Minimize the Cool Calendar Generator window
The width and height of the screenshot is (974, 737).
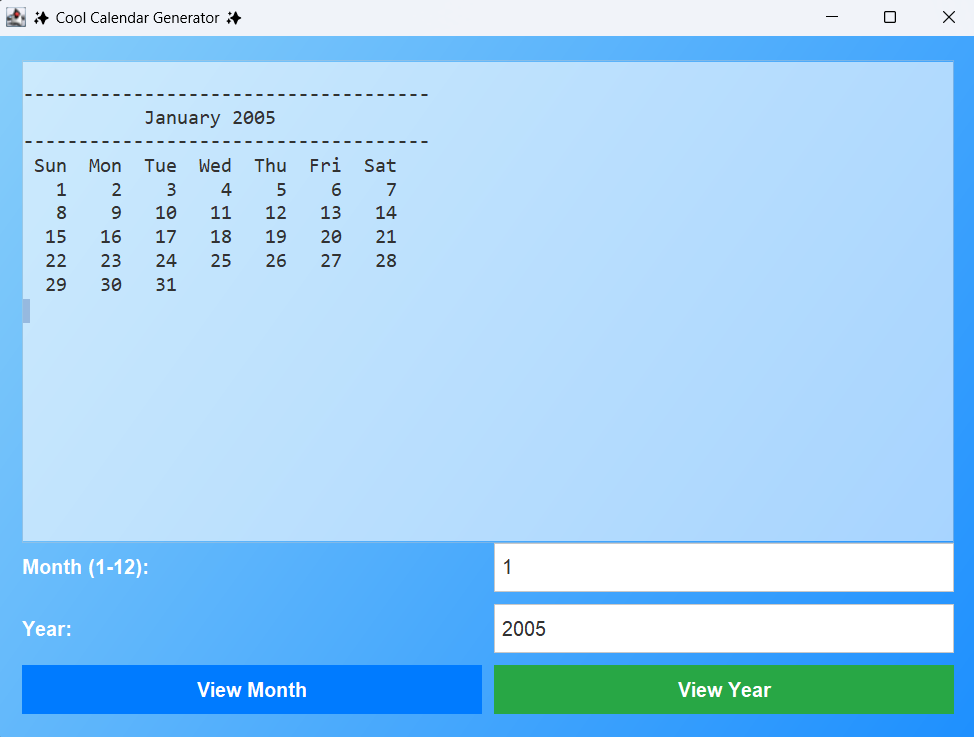click(832, 17)
